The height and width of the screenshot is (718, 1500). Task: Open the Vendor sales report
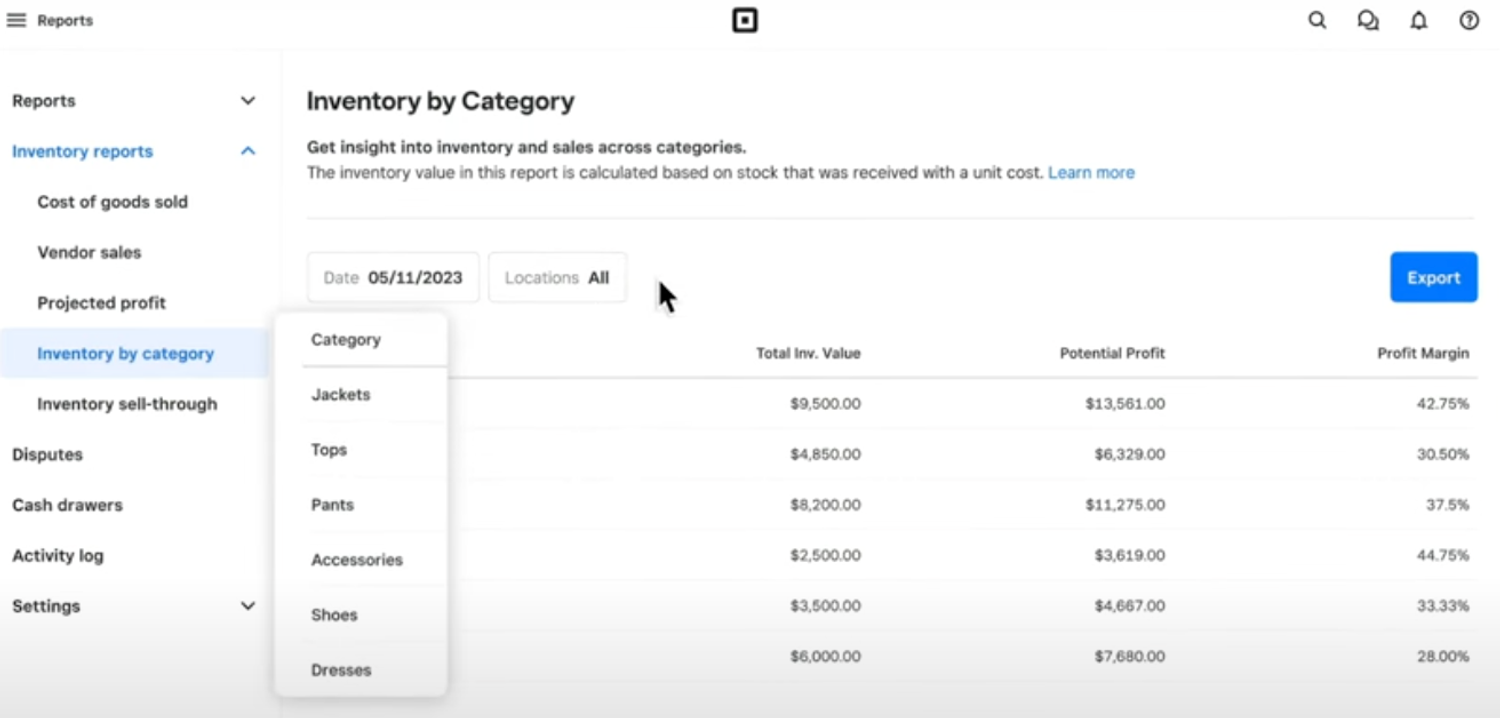[89, 252]
